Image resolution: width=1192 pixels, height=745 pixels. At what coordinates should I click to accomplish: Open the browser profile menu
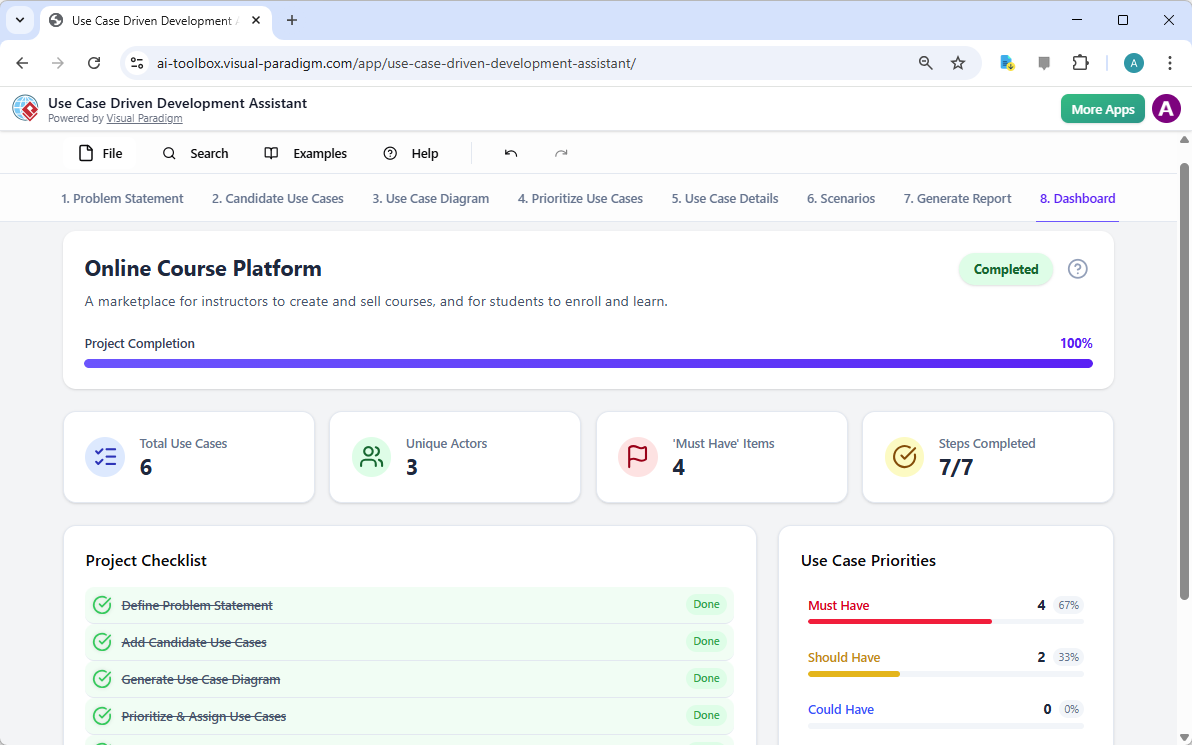pos(1133,62)
